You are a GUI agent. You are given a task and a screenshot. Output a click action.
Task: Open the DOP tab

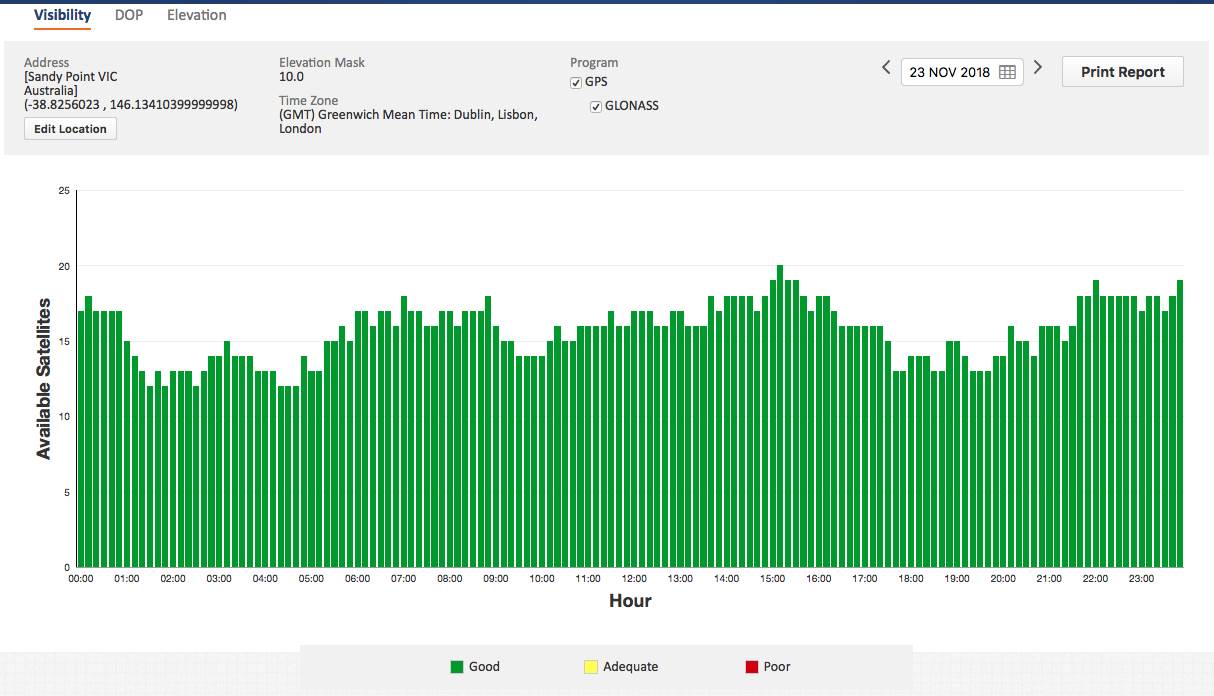click(128, 15)
